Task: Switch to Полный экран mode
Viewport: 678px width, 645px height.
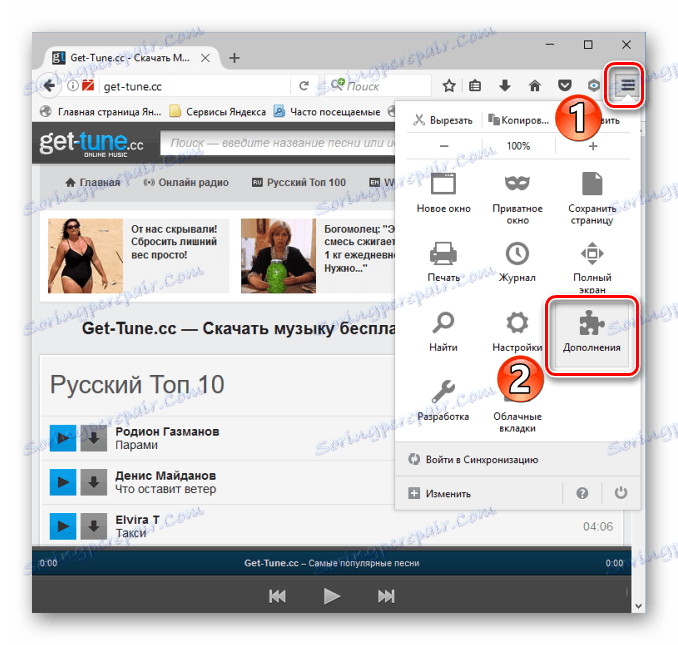Action: coord(592,267)
